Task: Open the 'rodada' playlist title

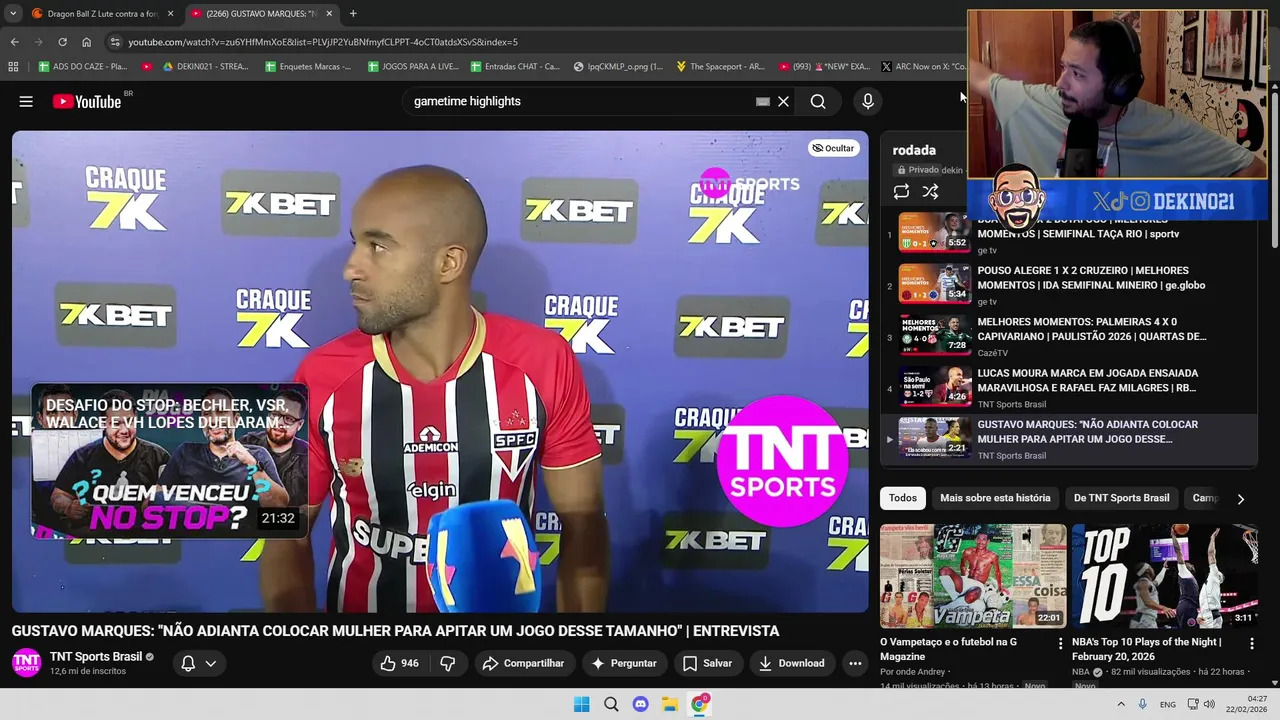Action: click(x=914, y=150)
